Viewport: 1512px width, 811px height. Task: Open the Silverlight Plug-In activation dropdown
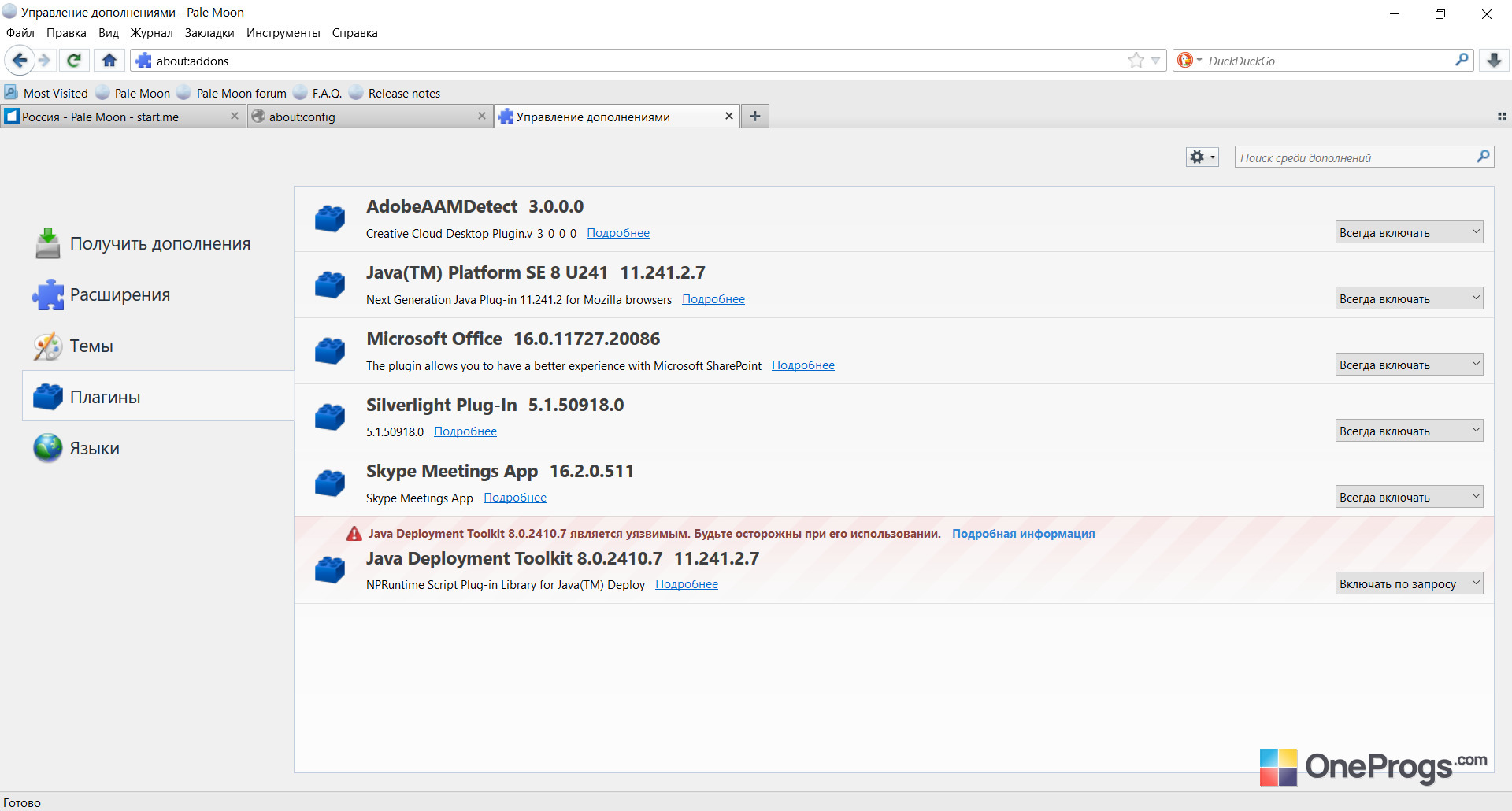[x=1409, y=431]
